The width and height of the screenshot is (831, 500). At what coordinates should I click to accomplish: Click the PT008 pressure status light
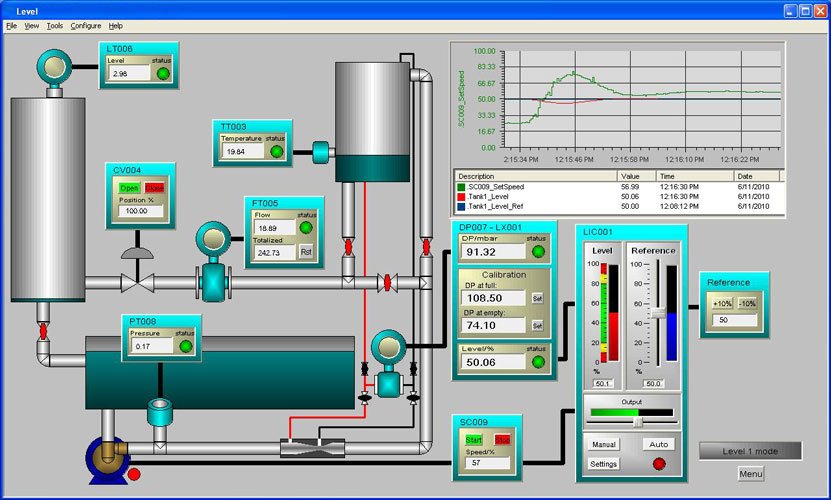point(185,346)
